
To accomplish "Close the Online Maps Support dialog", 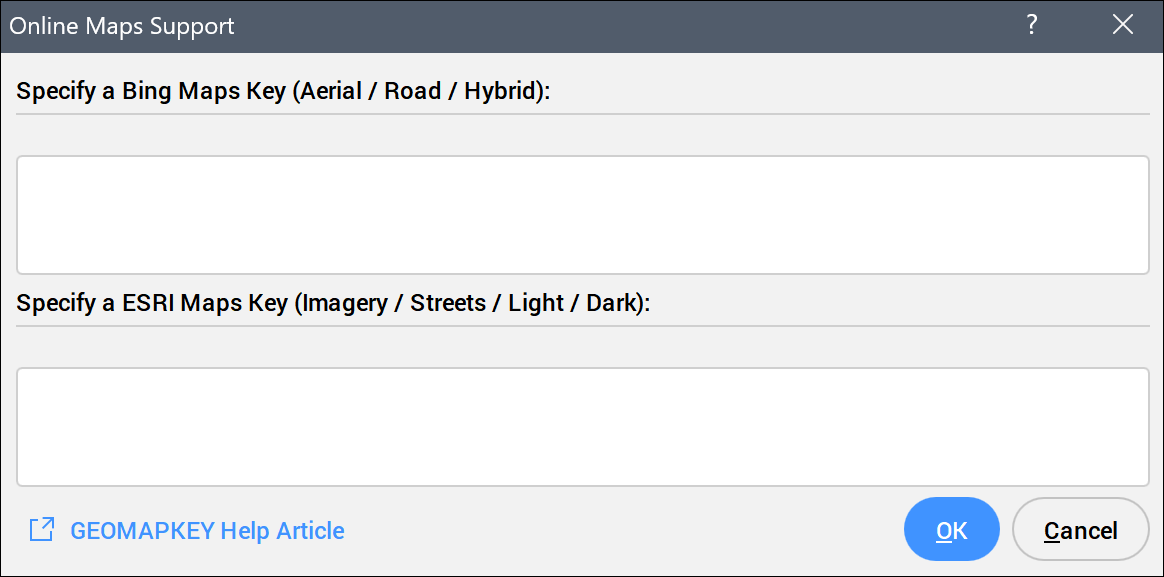I will click(1122, 26).
